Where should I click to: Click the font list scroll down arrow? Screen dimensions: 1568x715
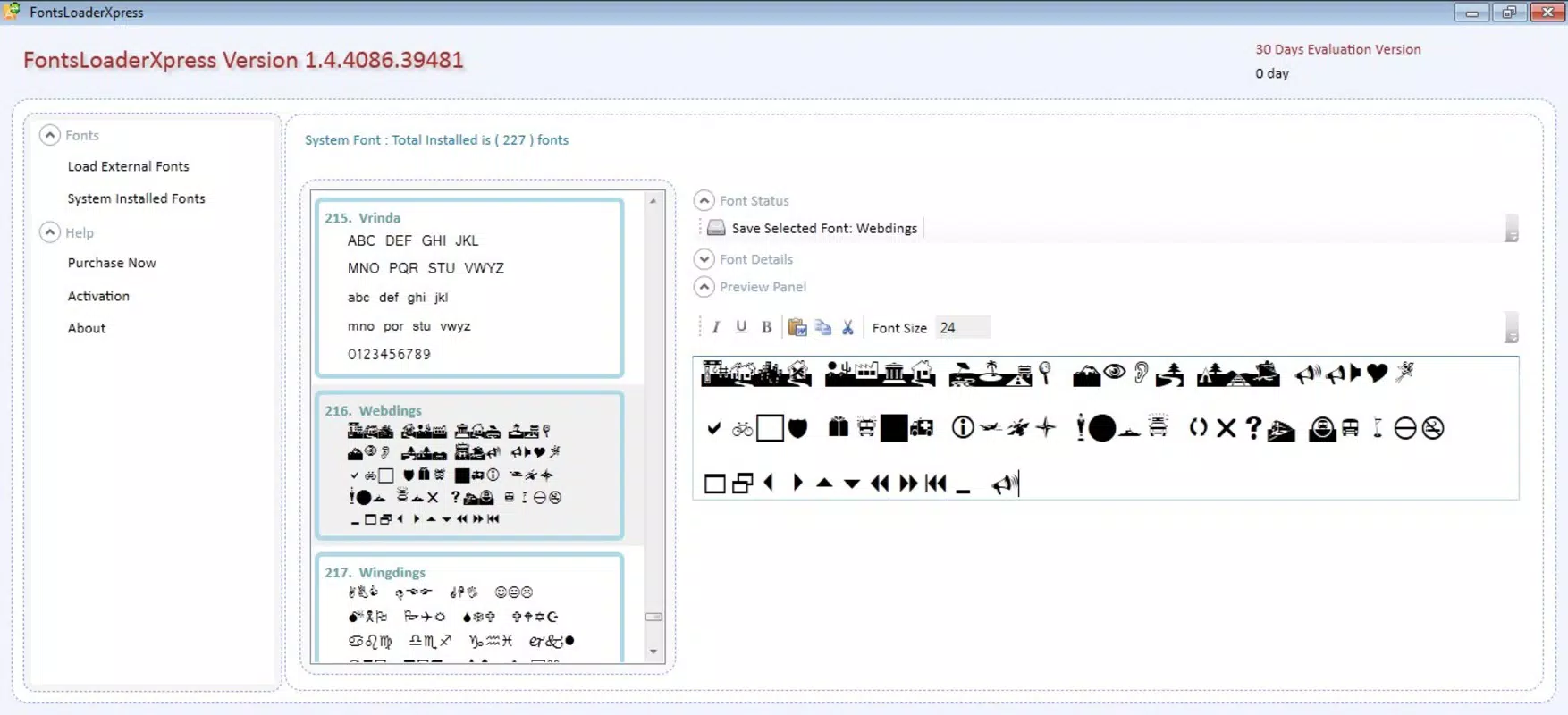[x=653, y=652]
